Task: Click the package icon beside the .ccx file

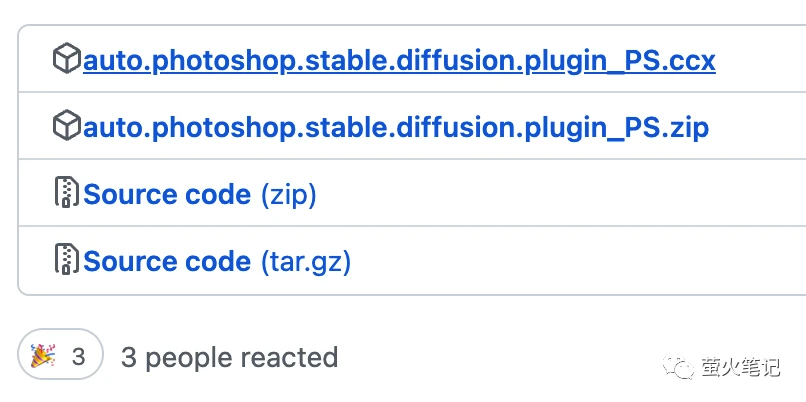Action: click(67, 60)
